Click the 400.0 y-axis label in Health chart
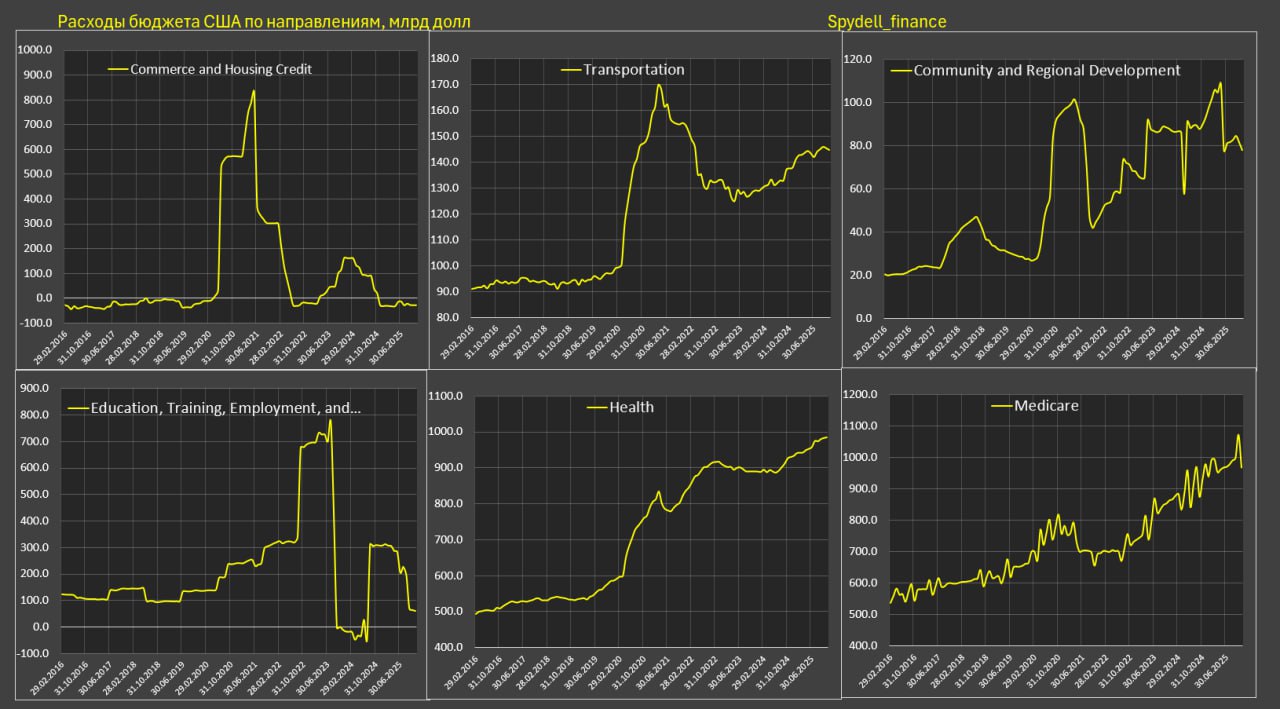1280x709 pixels. tap(445, 648)
